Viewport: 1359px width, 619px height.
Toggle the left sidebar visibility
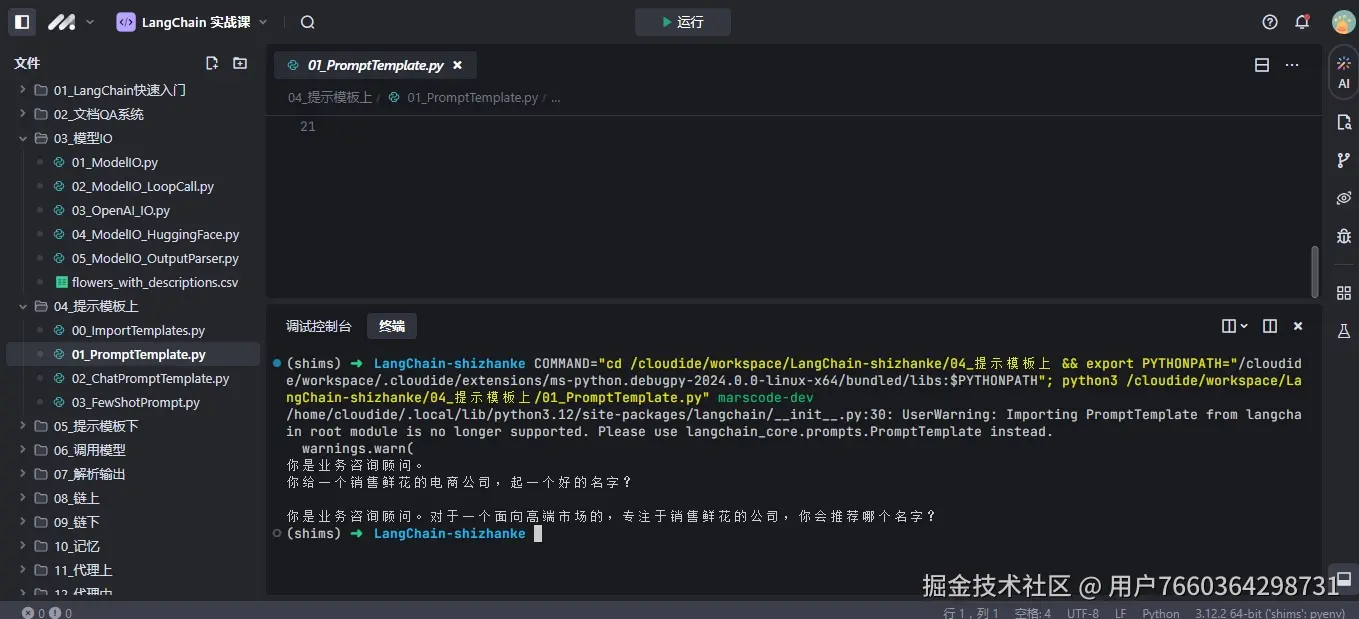pos(21,20)
